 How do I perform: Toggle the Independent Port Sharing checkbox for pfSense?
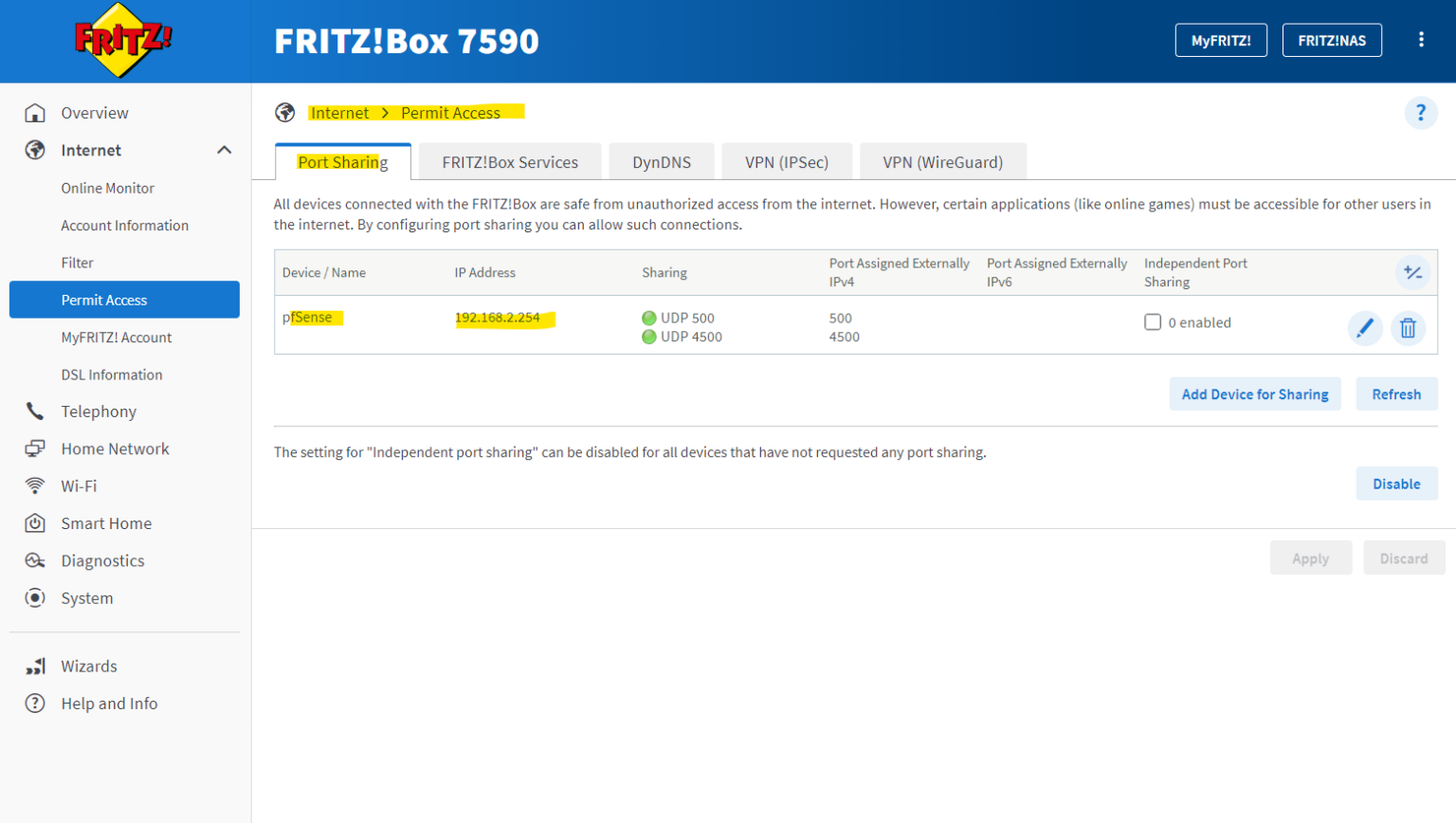(x=1153, y=322)
